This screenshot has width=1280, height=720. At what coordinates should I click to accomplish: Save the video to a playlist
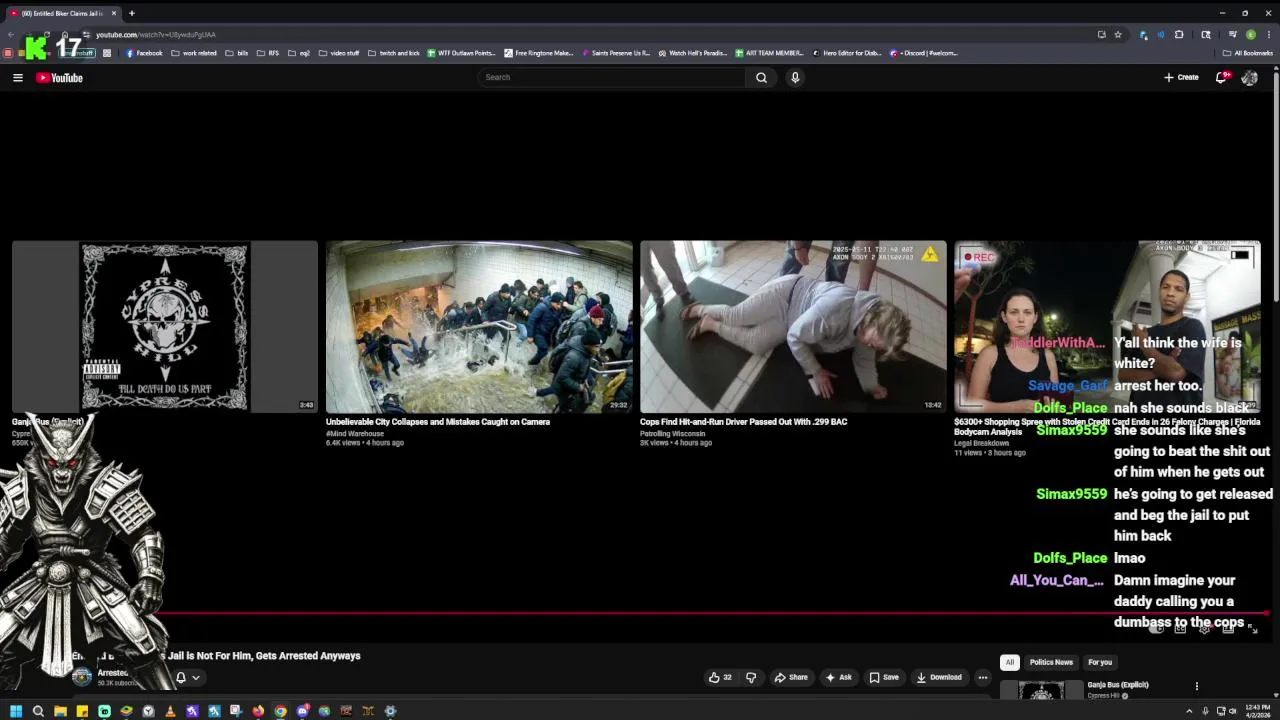(883, 677)
